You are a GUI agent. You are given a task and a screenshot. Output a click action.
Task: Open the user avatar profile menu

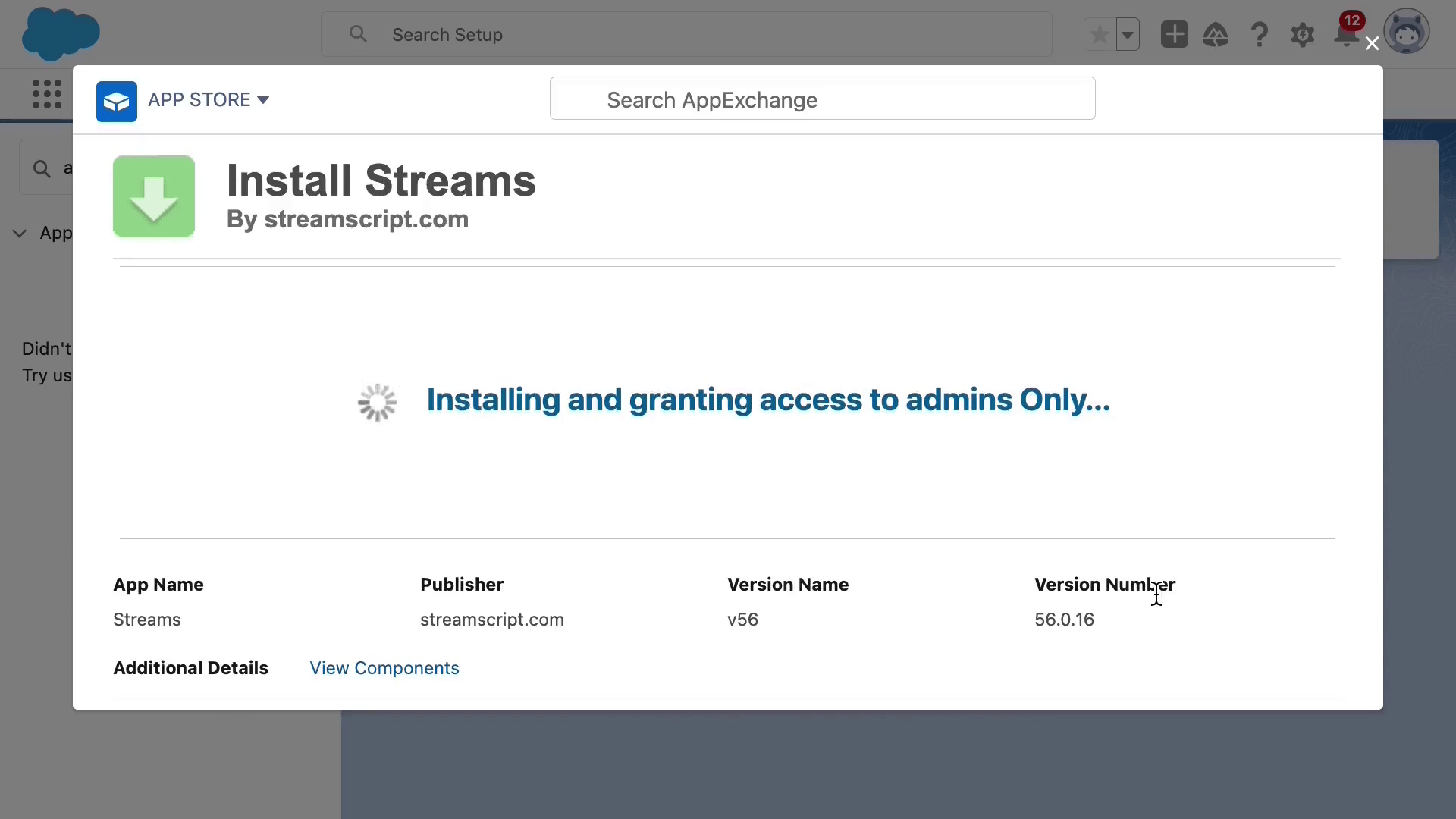tap(1407, 32)
